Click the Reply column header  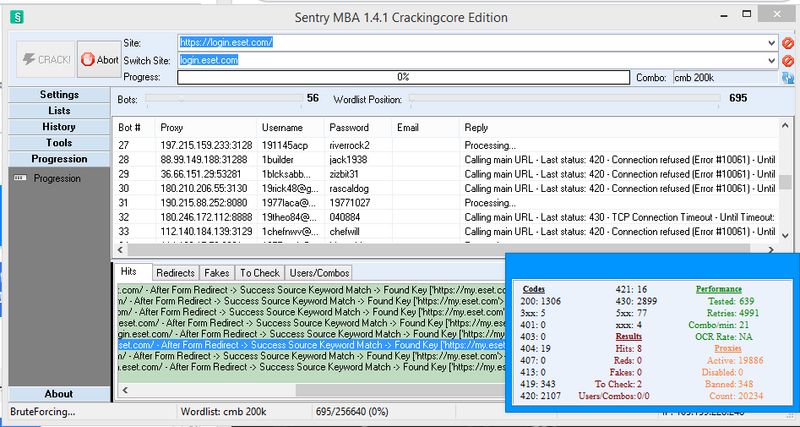click(619, 128)
